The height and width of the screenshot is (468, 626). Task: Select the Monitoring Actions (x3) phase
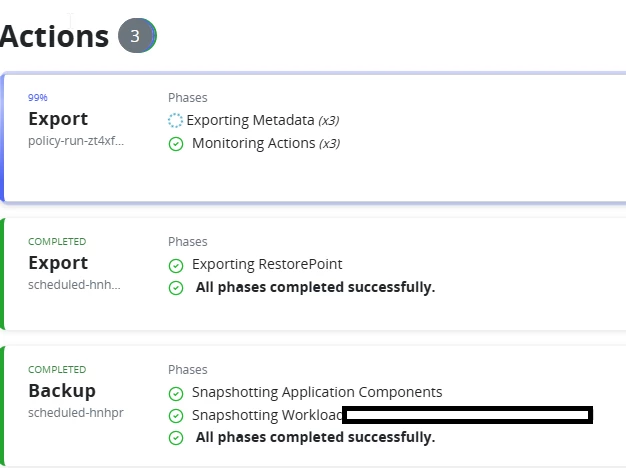(266, 143)
